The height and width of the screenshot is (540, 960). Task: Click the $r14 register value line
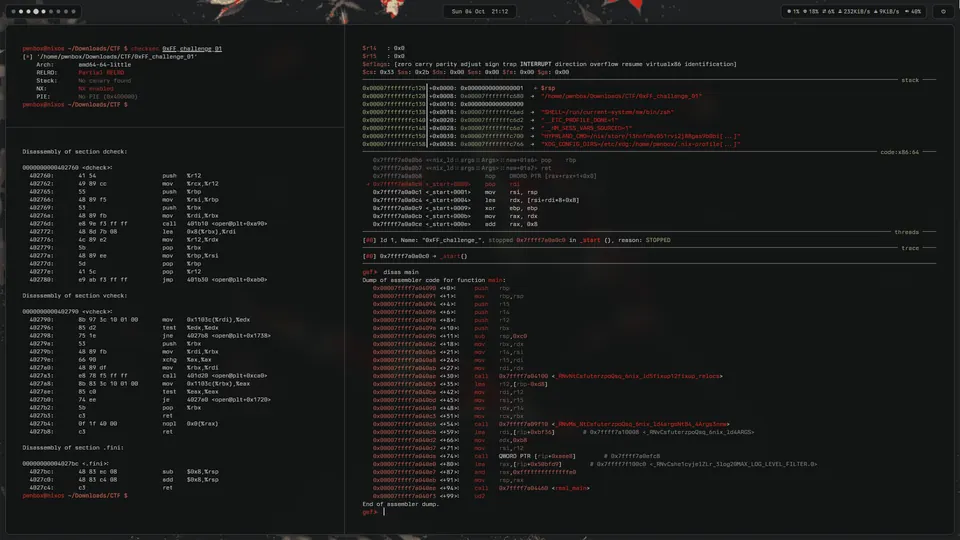point(383,48)
